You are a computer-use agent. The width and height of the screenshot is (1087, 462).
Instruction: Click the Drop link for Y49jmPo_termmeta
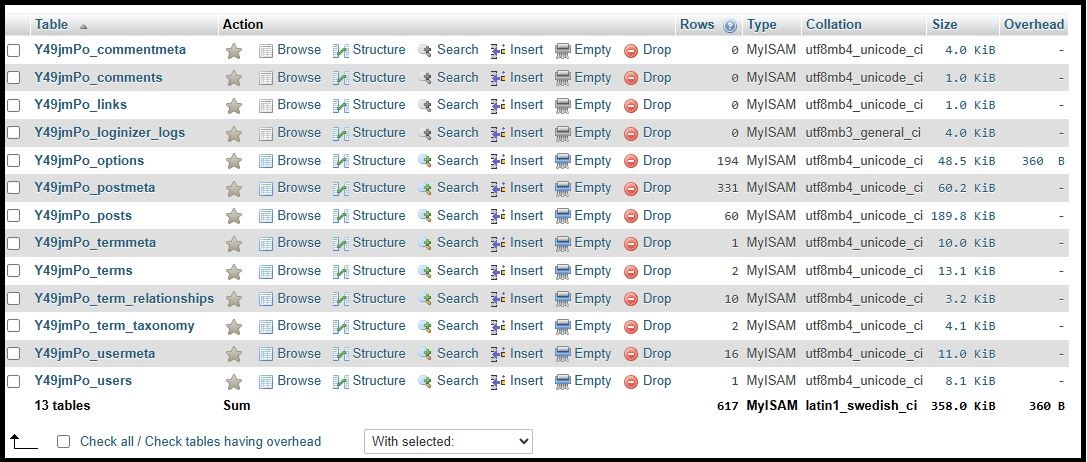click(656, 243)
